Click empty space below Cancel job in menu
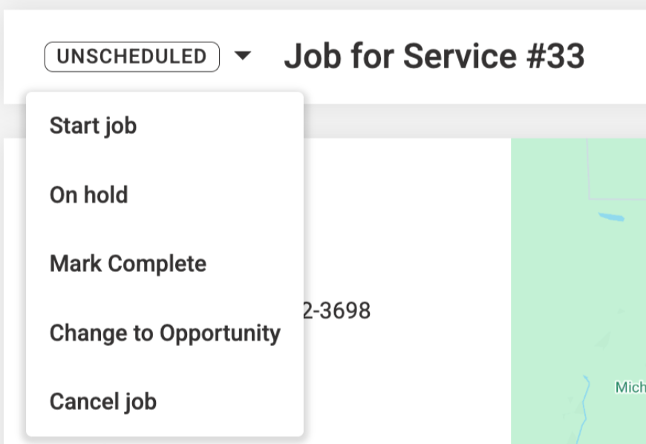The image size is (646, 444). [165, 432]
